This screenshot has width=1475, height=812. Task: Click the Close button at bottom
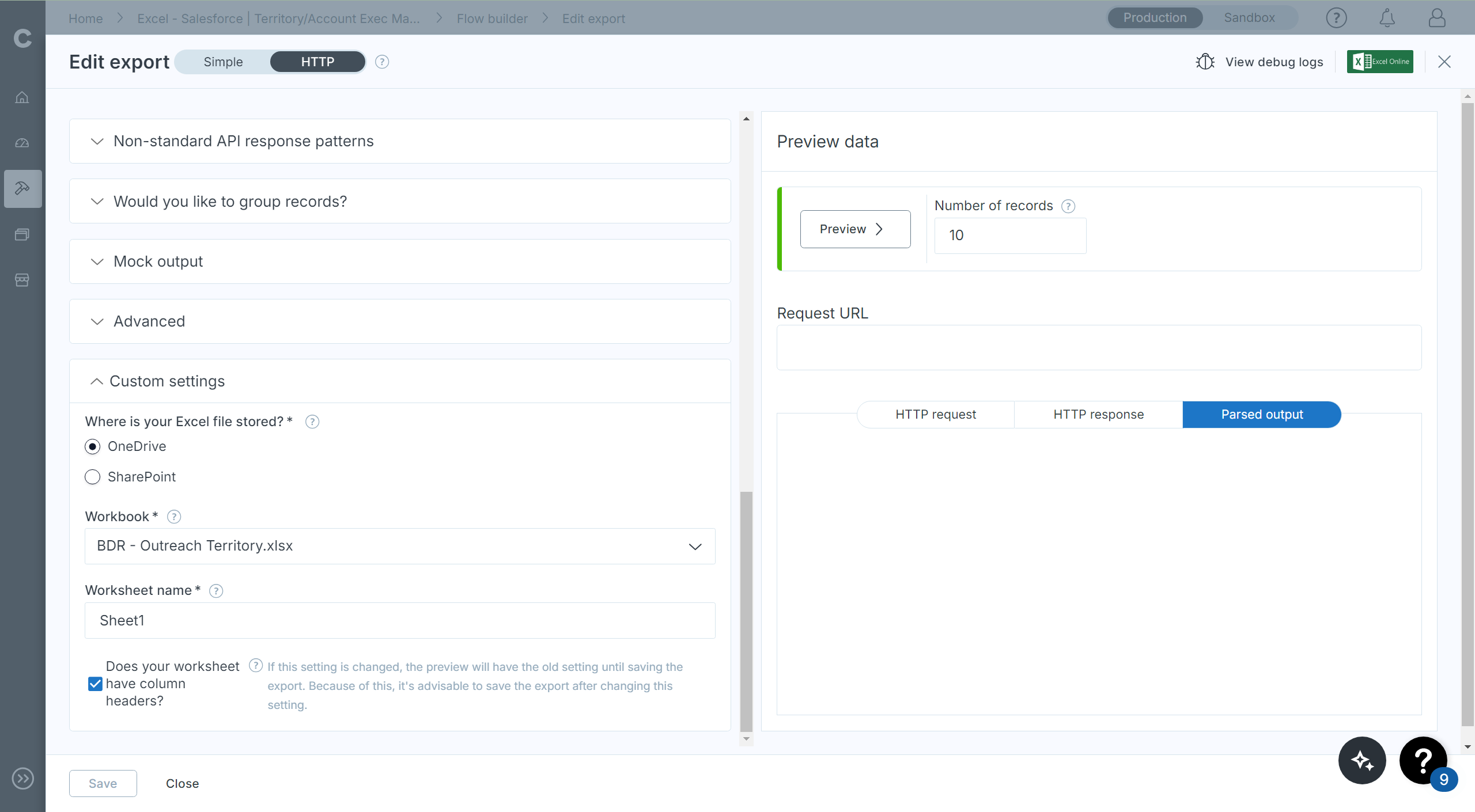pos(182,783)
